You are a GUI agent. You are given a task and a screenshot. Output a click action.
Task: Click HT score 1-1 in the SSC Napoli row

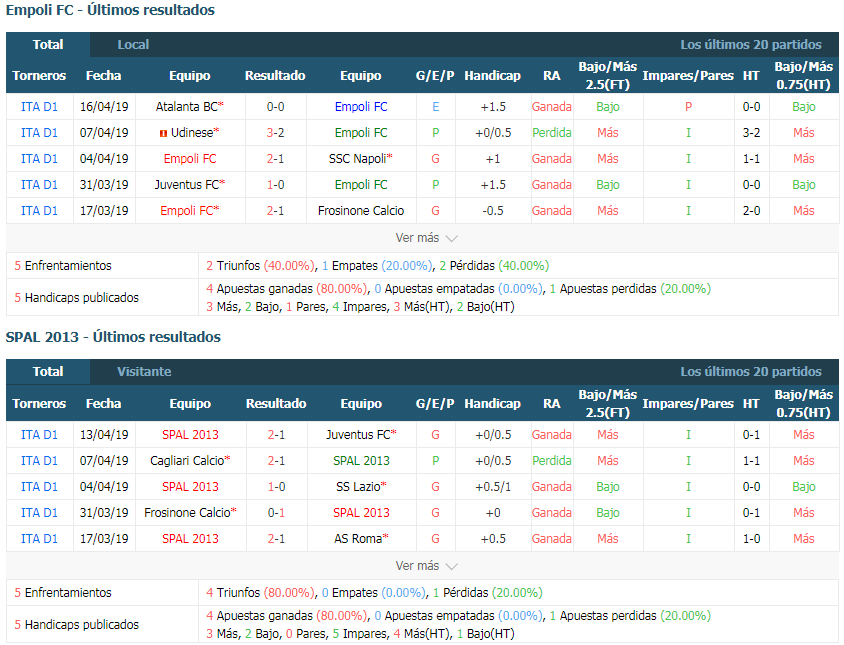point(751,159)
